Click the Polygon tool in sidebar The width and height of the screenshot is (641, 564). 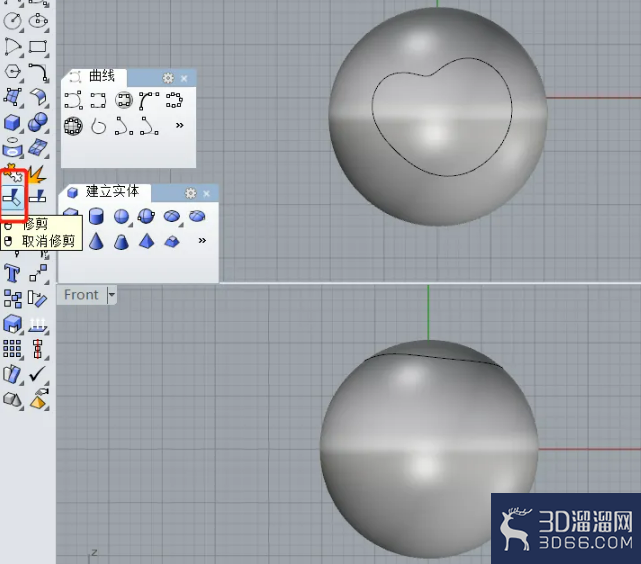(12, 72)
